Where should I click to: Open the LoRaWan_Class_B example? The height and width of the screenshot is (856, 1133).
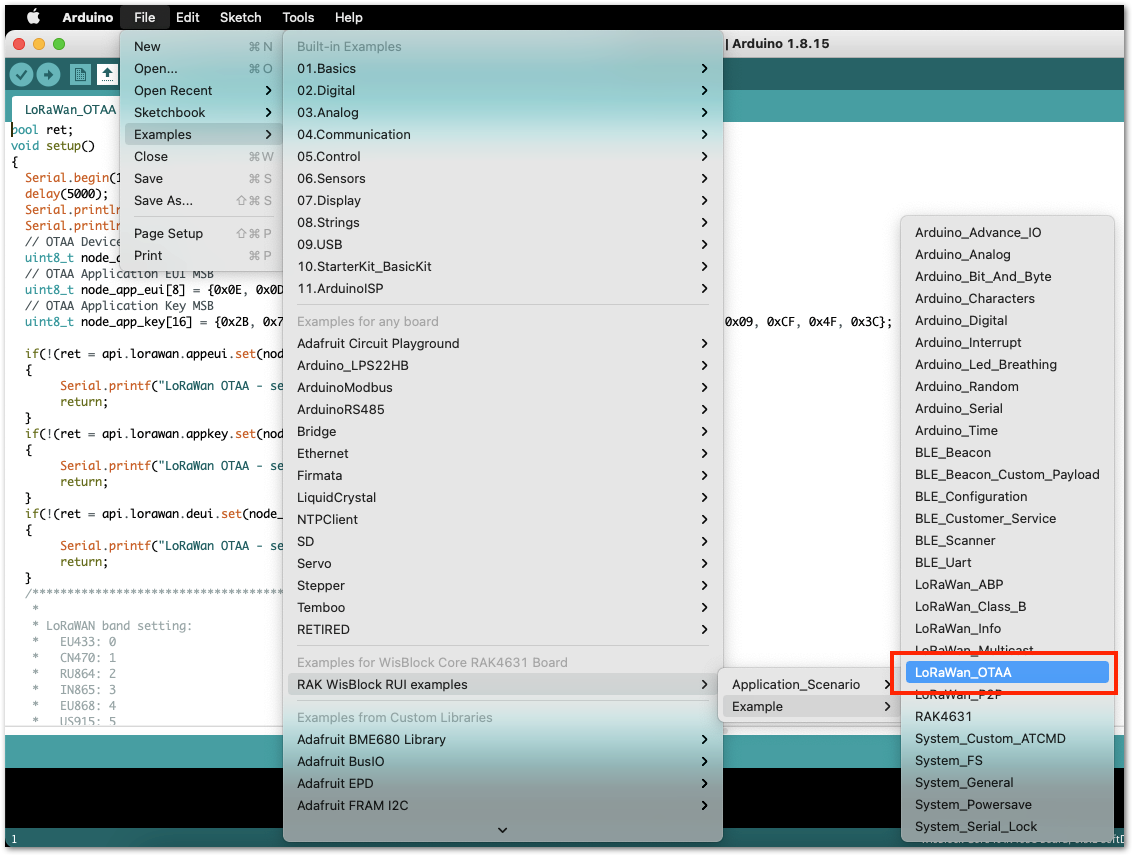coord(1007,607)
